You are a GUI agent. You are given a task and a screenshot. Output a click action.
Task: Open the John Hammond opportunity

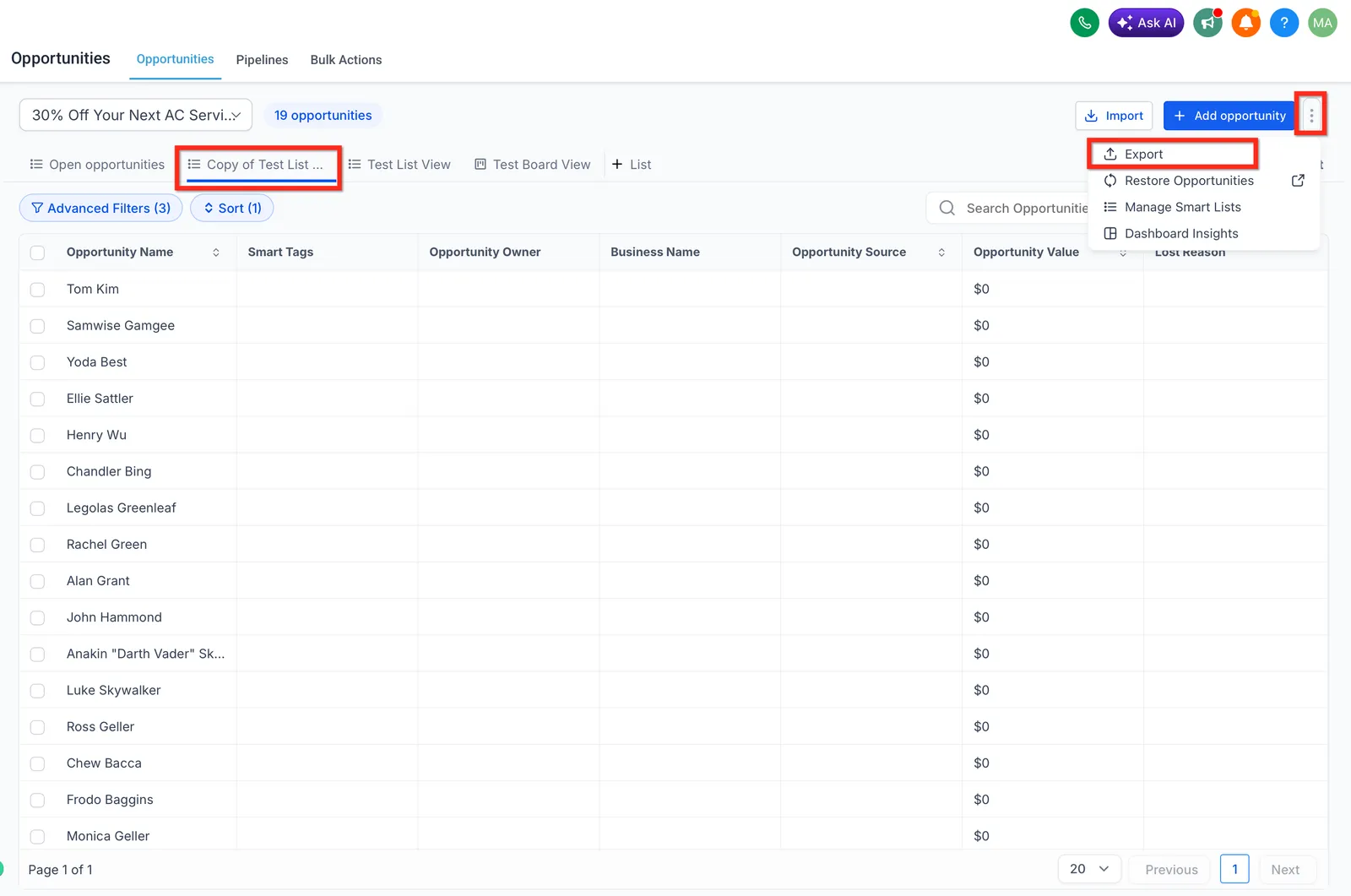[x=114, y=617]
